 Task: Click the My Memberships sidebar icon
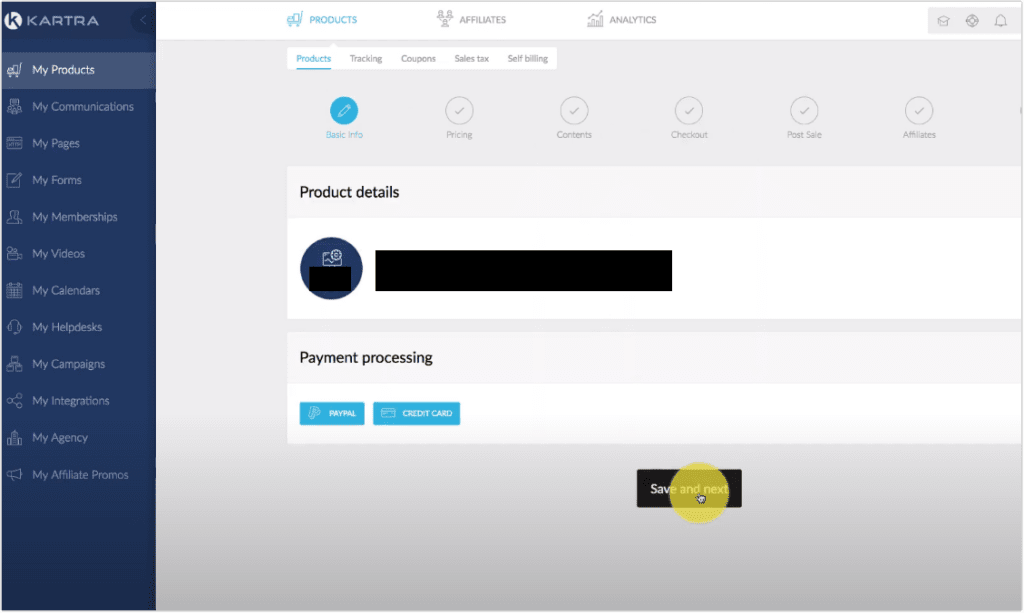click(14, 217)
